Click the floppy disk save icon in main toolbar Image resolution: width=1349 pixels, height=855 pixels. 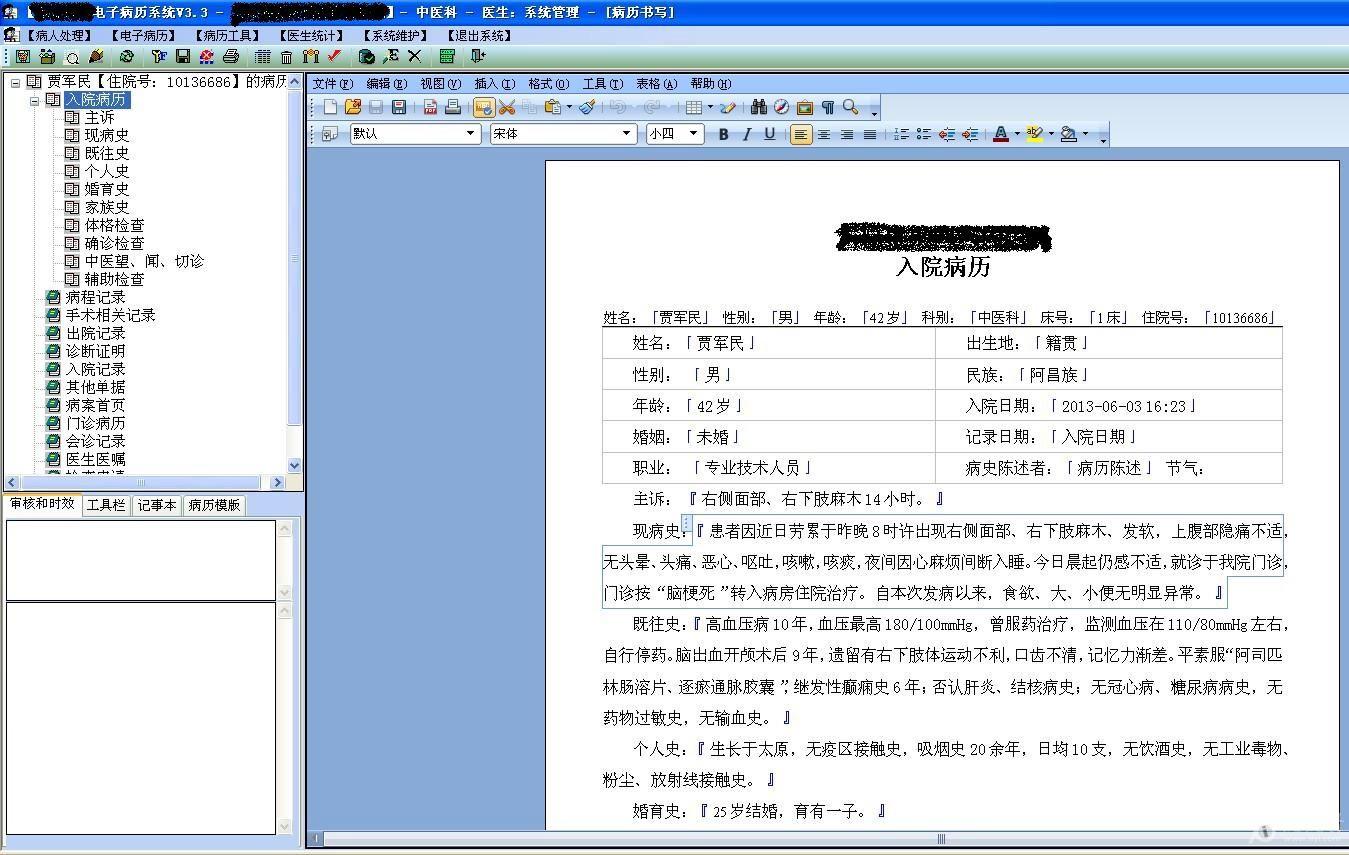click(x=183, y=56)
